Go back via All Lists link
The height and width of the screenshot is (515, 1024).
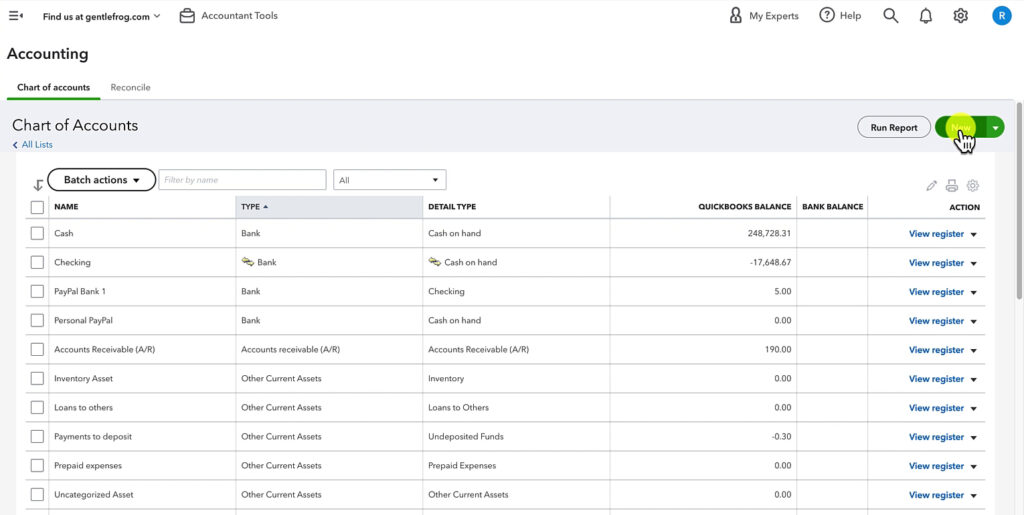(33, 145)
